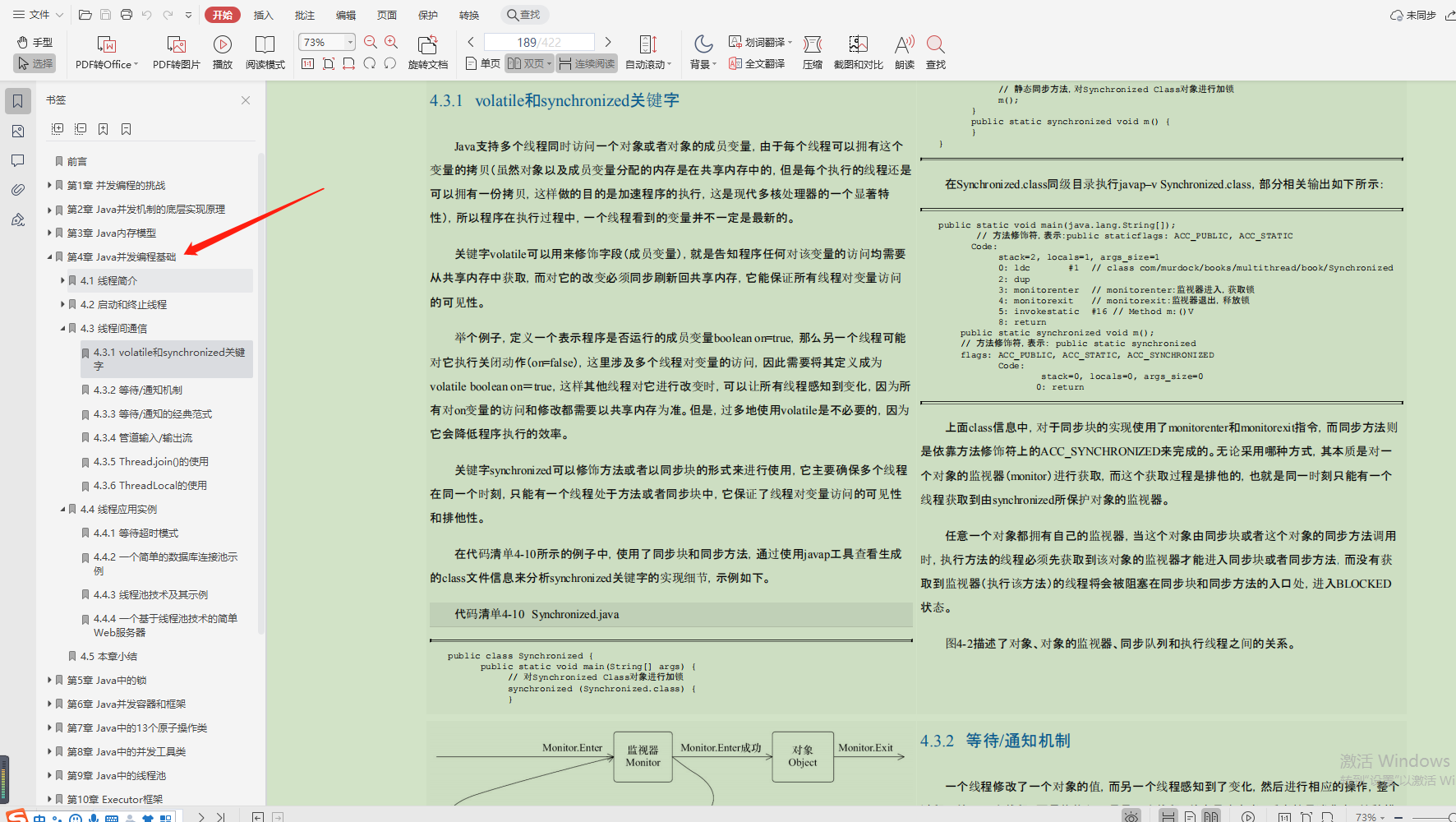1456x822 pixels.
Task: Click the fit page icon
Action: tap(329, 63)
